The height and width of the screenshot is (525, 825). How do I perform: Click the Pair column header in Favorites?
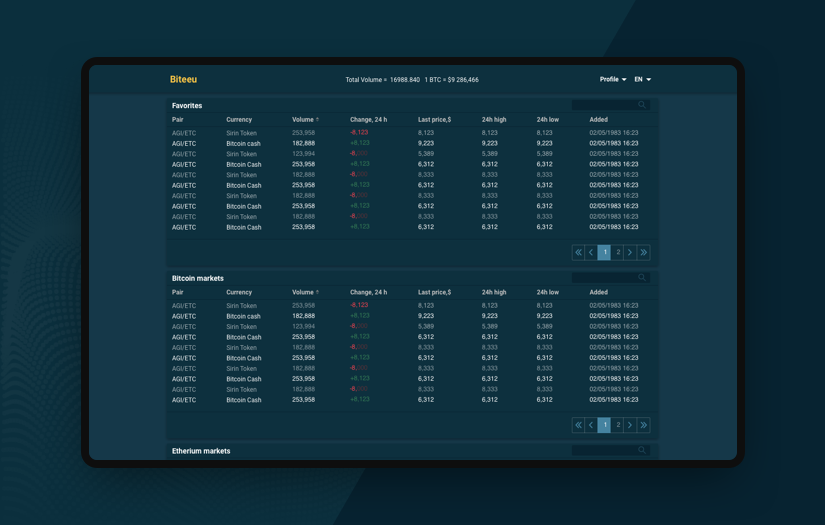(x=178, y=119)
